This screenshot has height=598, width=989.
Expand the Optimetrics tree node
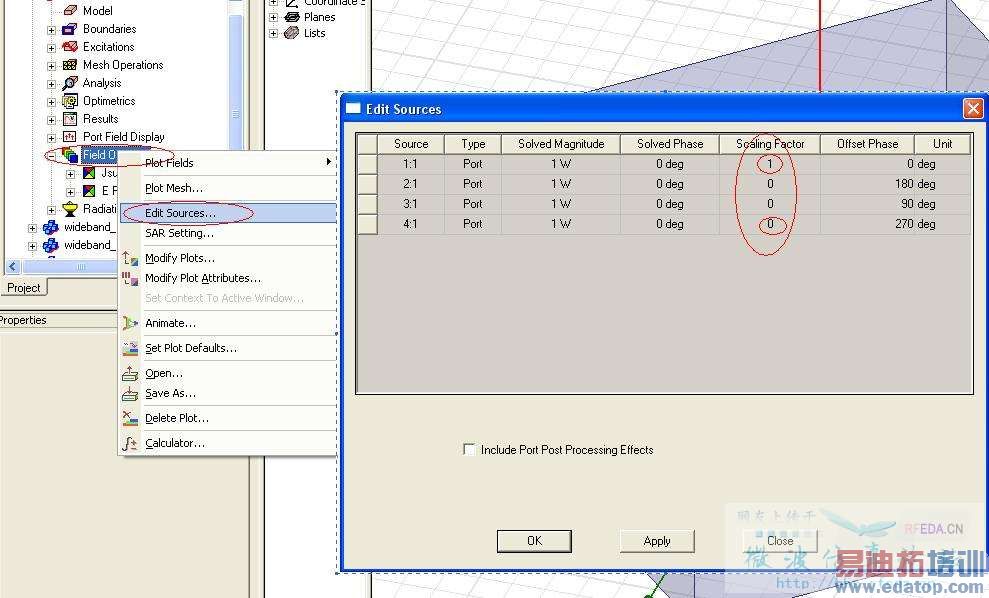tap(51, 102)
